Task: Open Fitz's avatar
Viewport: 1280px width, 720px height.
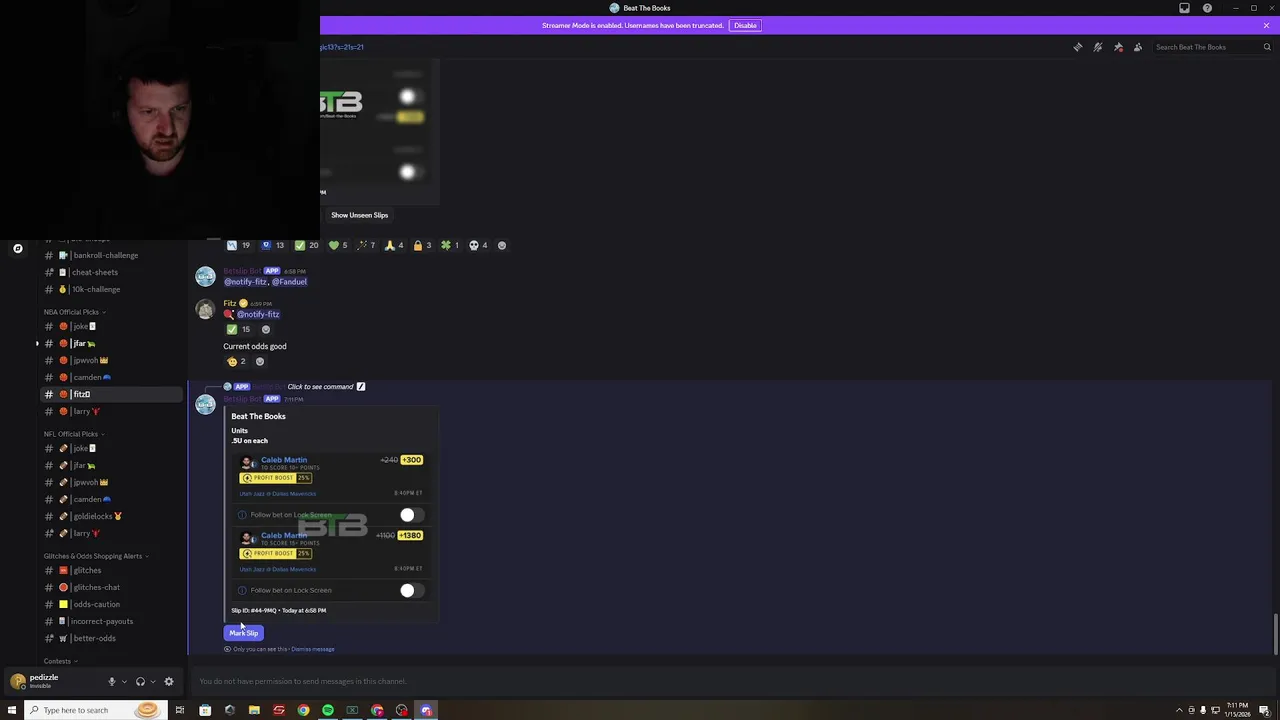Action: (205, 309)
